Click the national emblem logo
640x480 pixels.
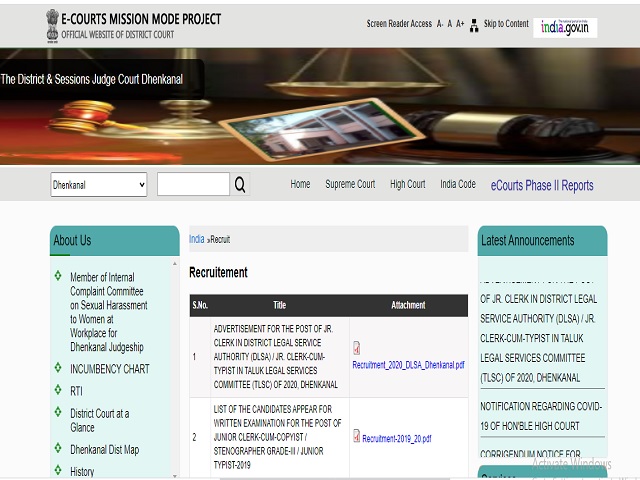point(52,23)
